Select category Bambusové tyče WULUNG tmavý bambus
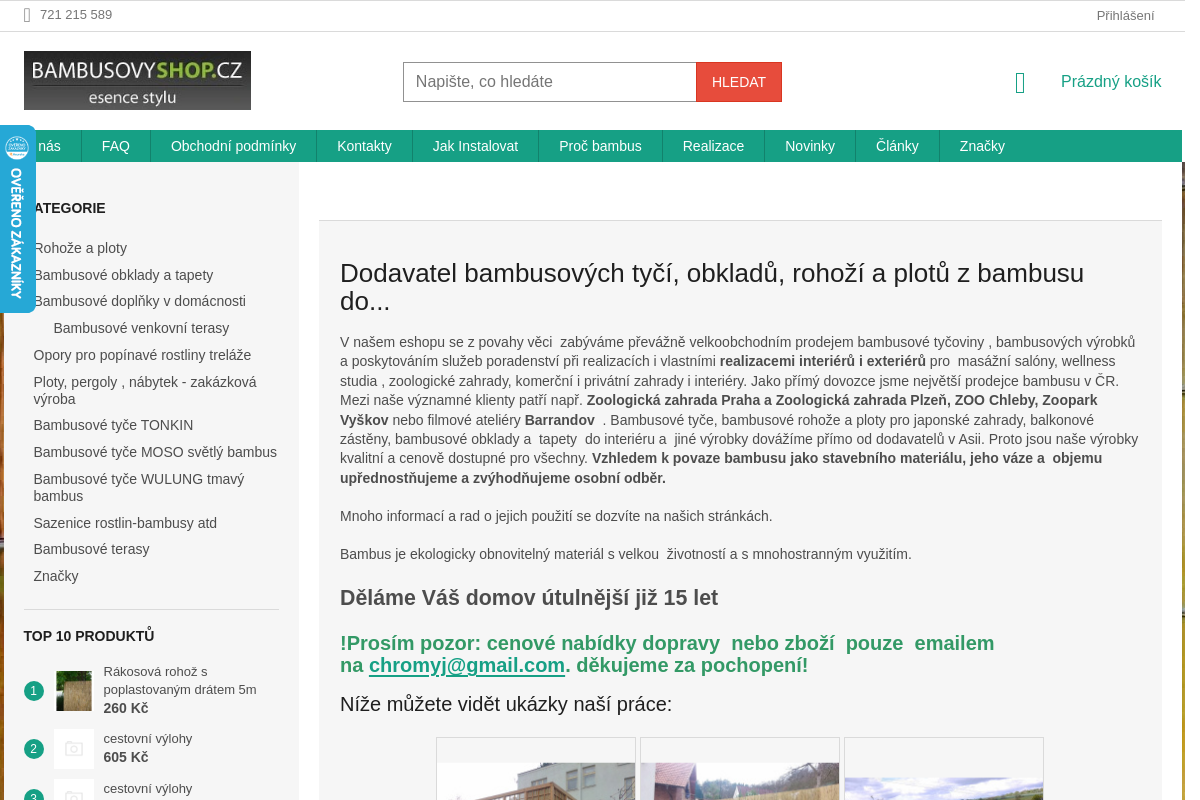 (x=139, y=487)
